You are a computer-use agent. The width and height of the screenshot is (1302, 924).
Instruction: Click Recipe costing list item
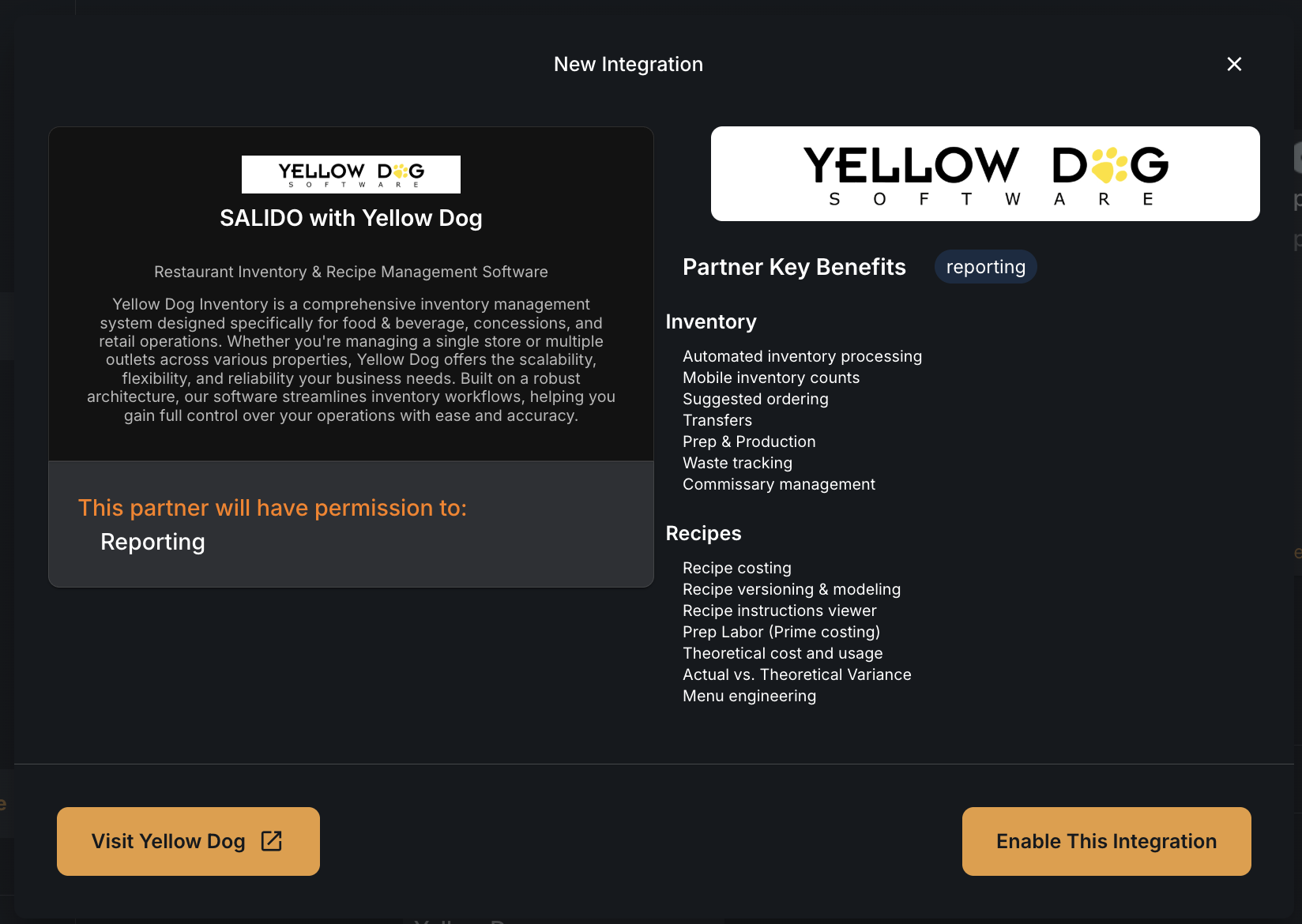(x=737, y=568)
